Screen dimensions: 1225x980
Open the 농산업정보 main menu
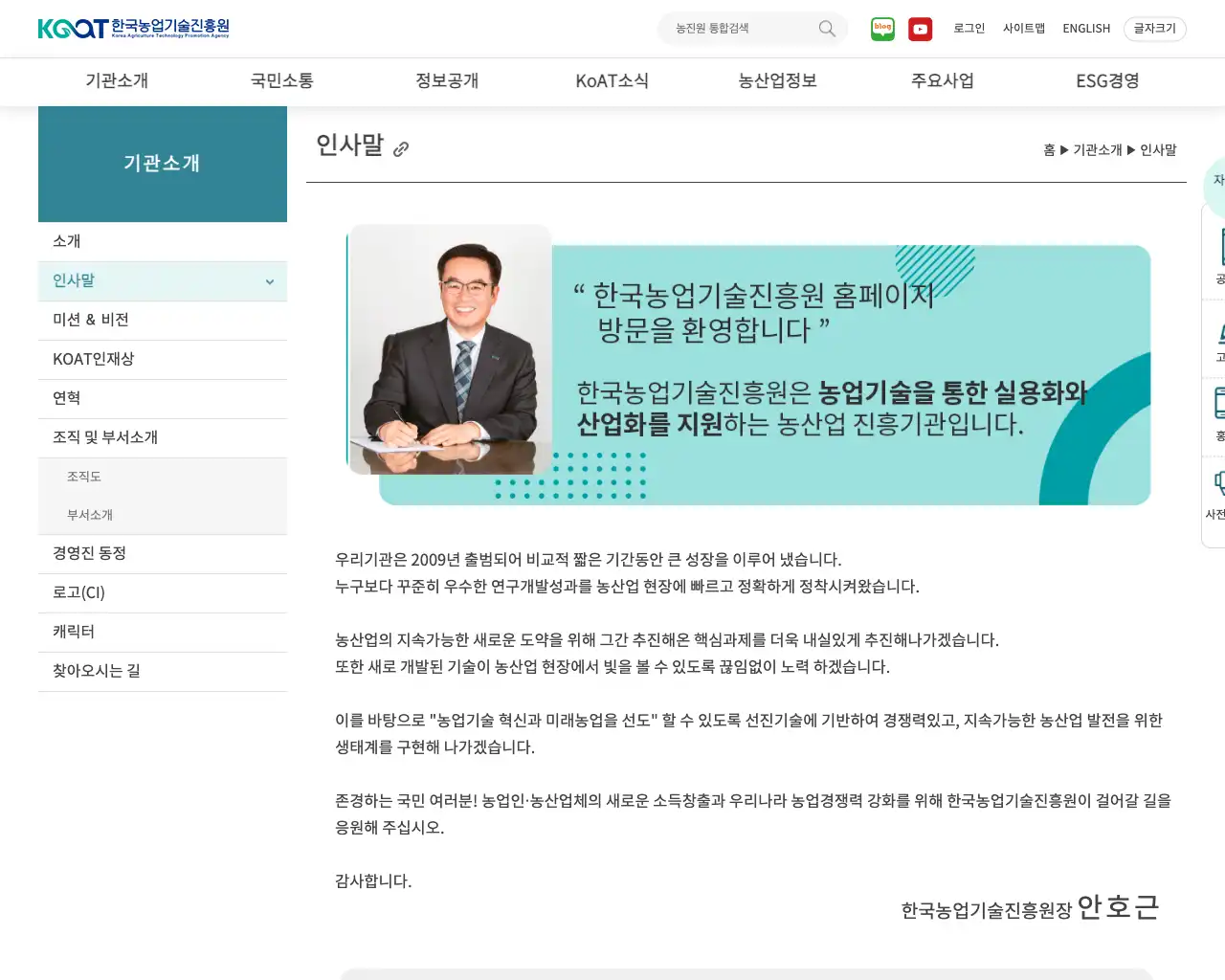point(777,81)
